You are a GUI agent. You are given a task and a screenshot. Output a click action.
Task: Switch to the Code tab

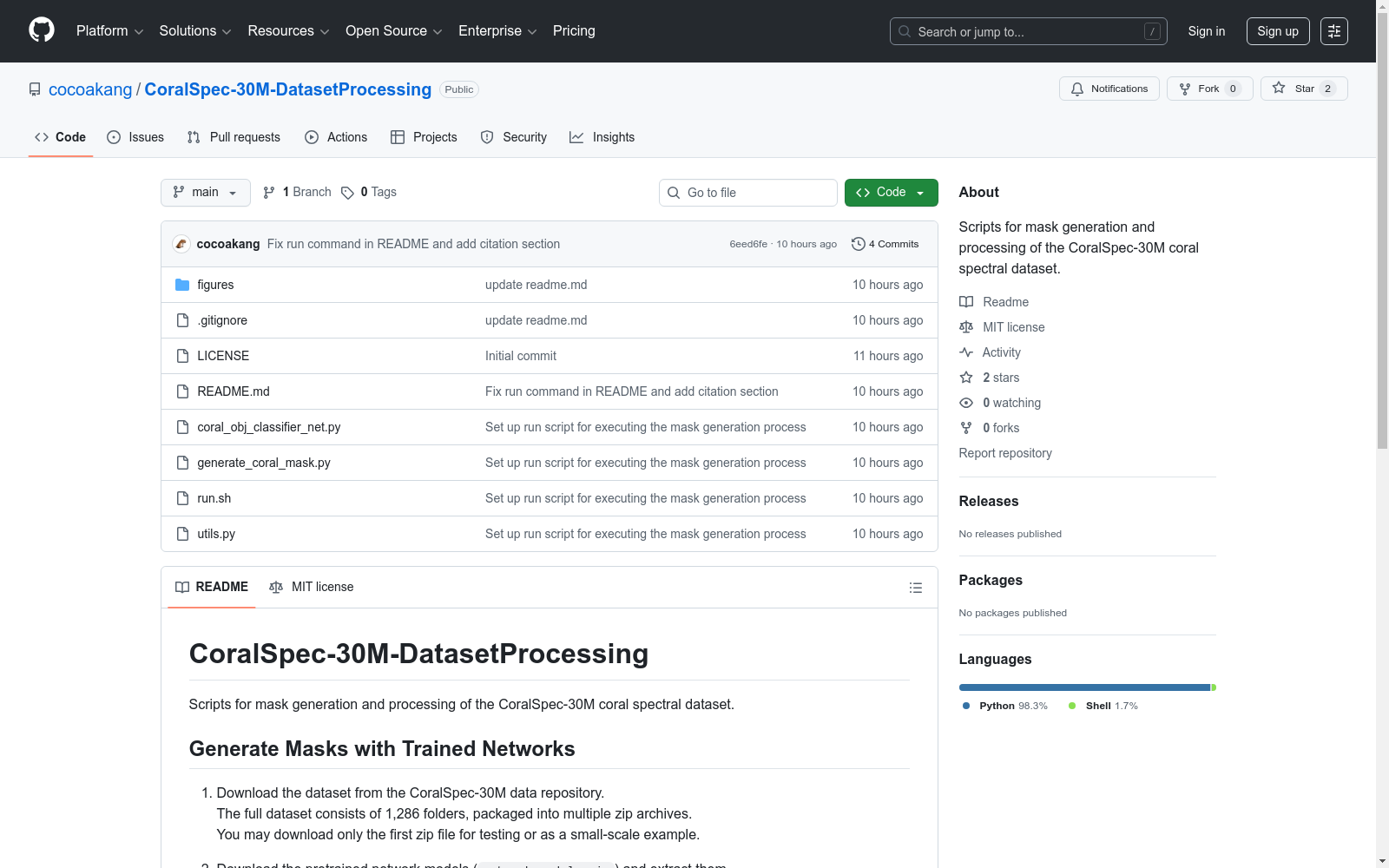[x=61, y=137]
